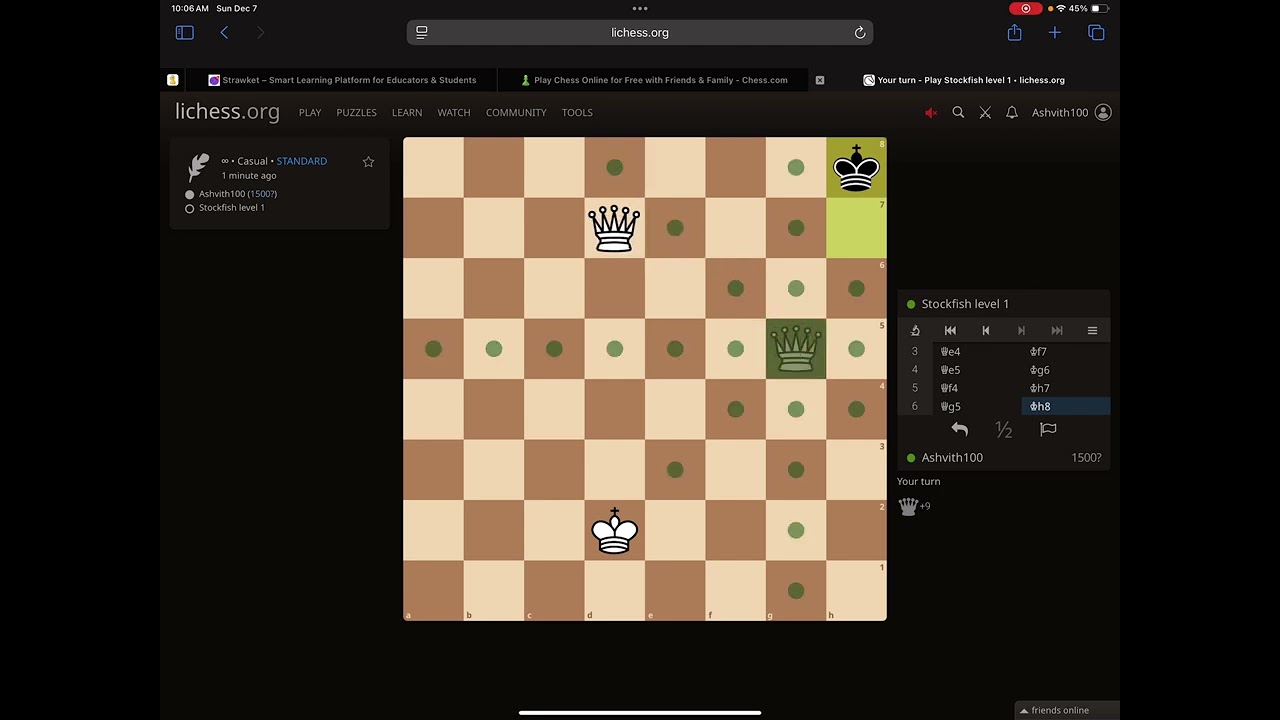Select the white queen on d7
This screenshot has width=1280, height=720.
coord(614,228)
